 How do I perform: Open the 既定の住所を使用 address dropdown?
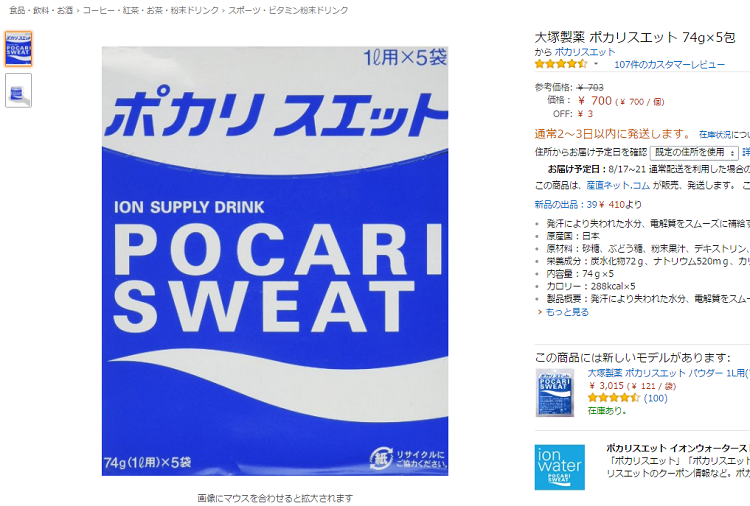pos(694,153)
